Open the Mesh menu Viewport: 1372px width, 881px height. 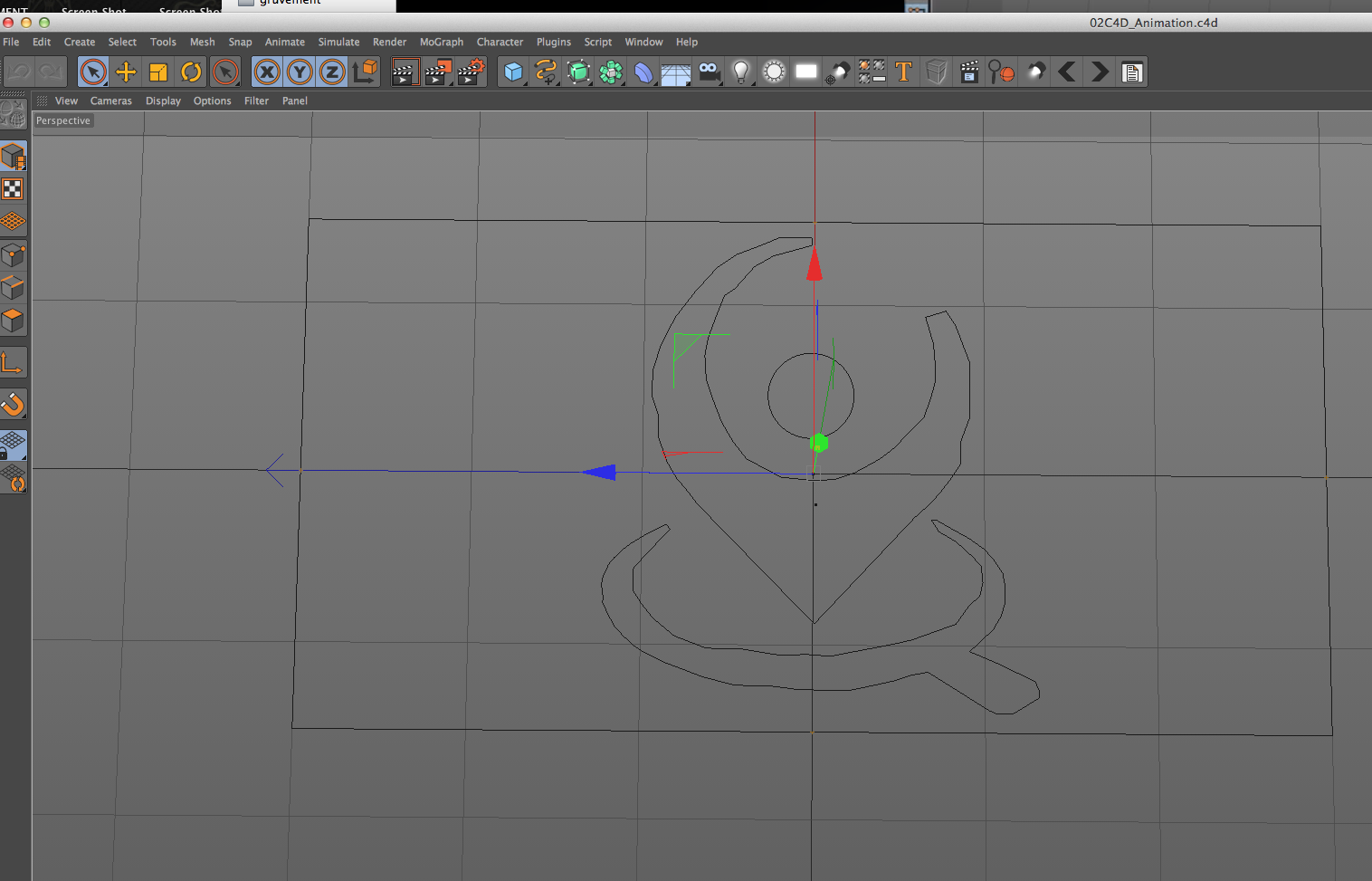click(203, 42)
